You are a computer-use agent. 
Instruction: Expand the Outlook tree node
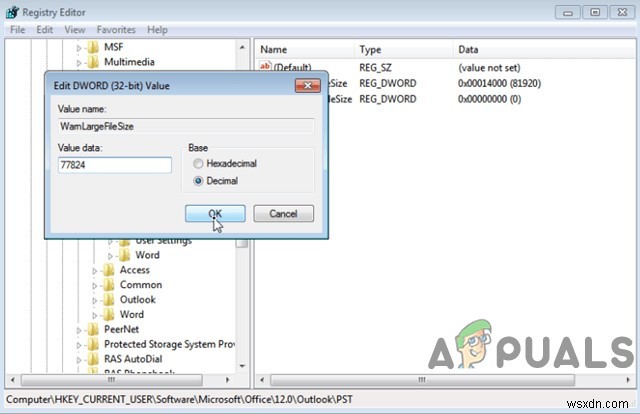coord(95,300)
